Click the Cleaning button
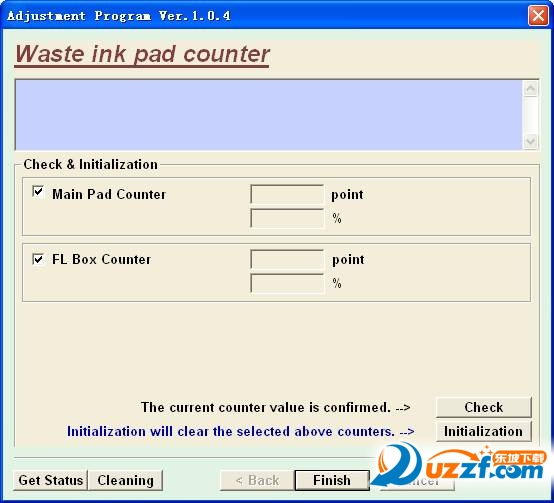Image resolution: width=554 pixels, height=503 pixels. (125, 480)
